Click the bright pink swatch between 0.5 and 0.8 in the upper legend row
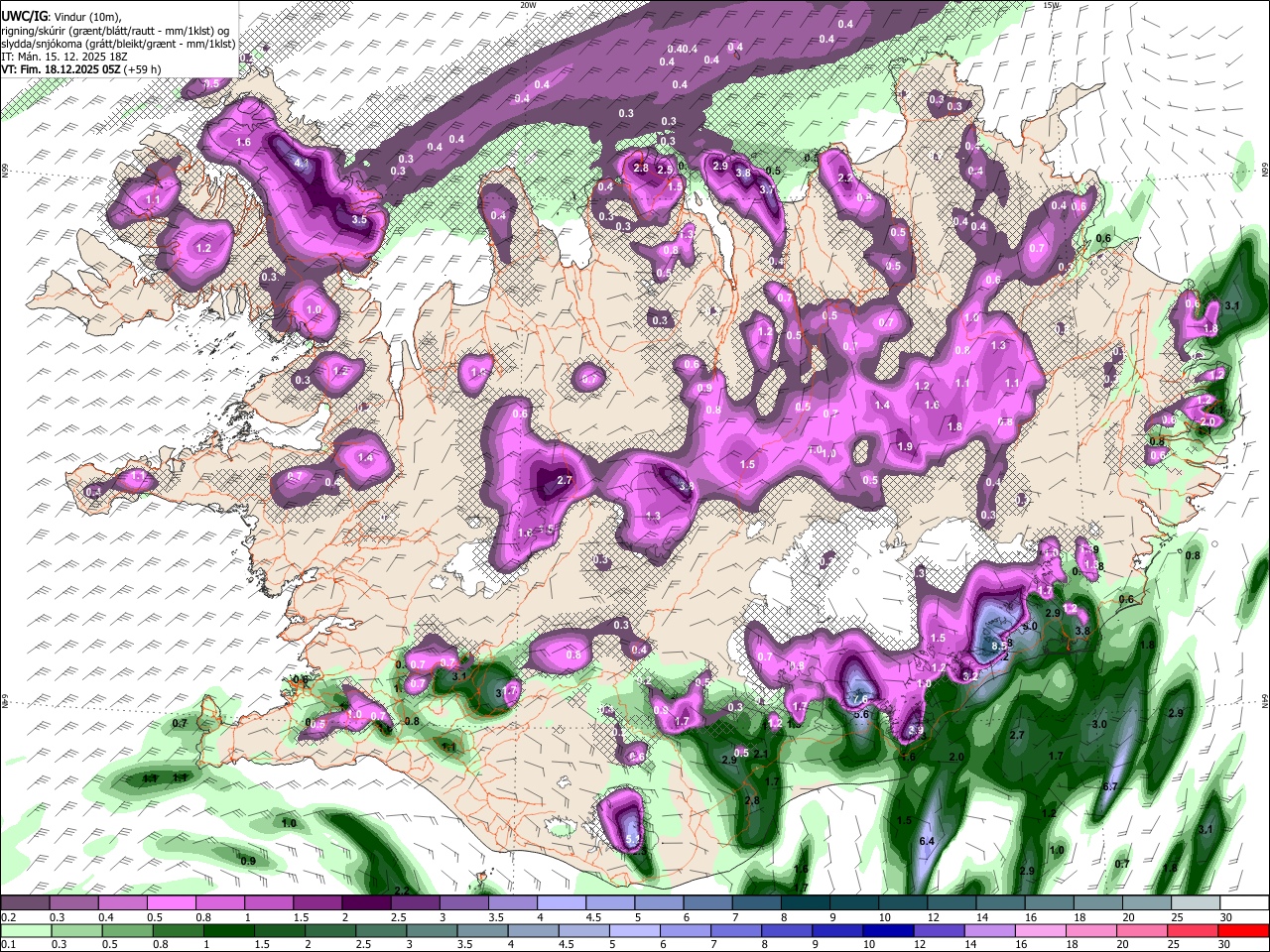The image size is (1270, 952). (171, 902)
